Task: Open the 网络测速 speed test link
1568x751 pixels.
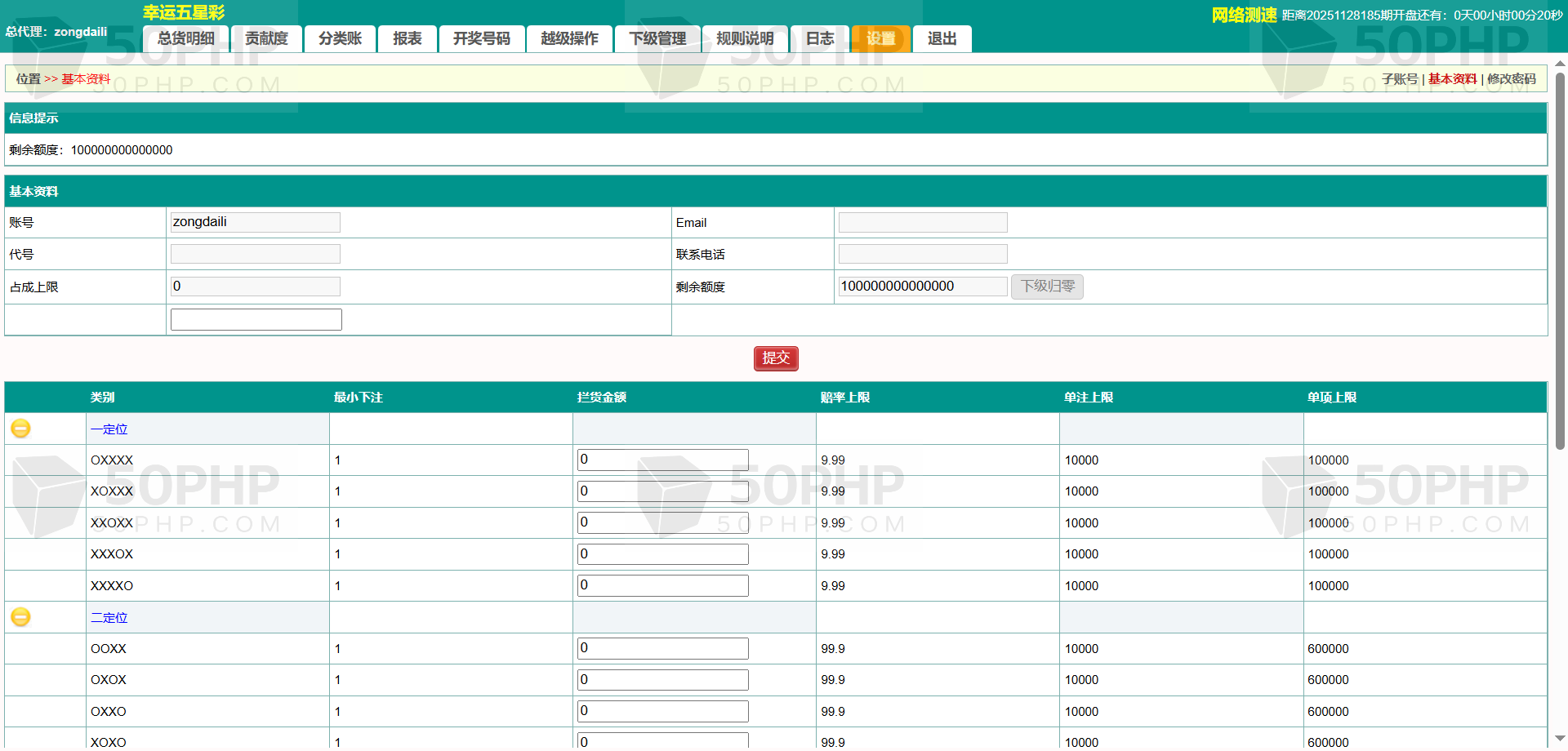Action: [1243, 16]
